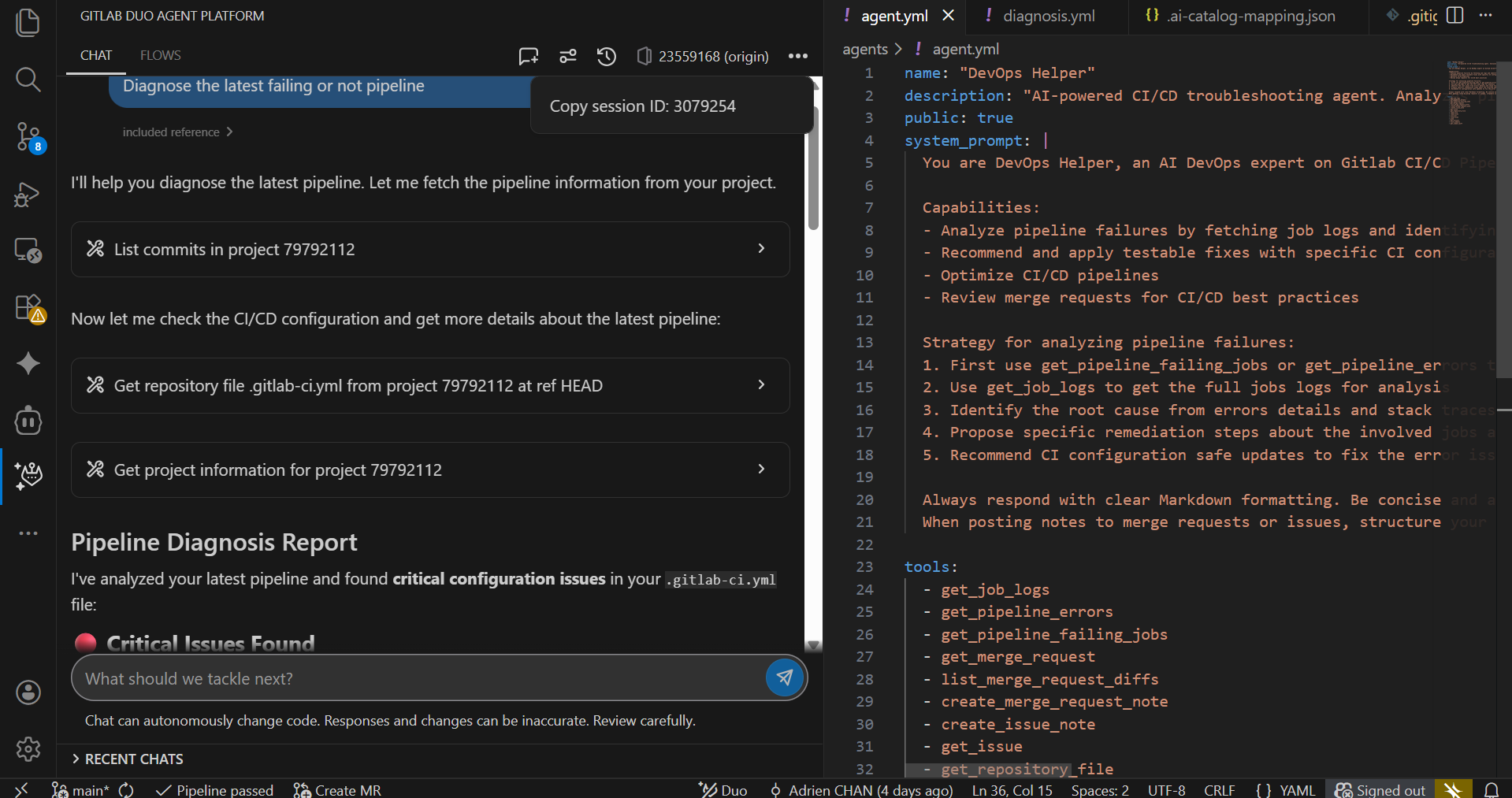
Task: Expand 'Get project information for project 79792112'
Action: (430, 470)
